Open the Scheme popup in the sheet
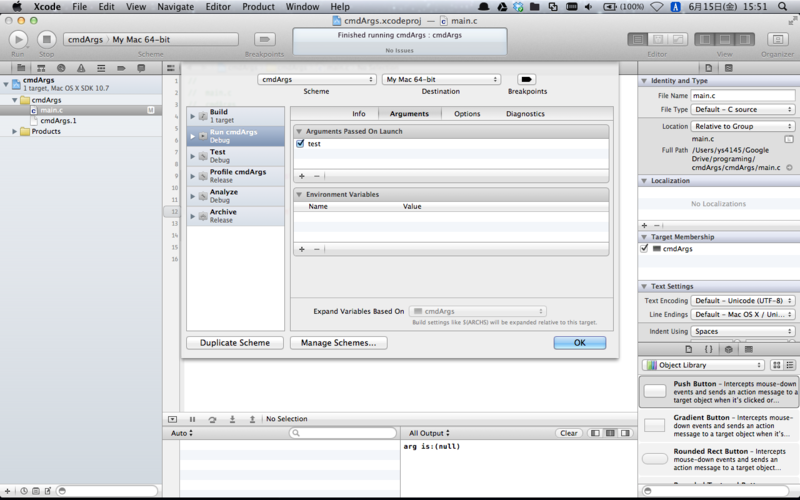The height and width of the screenshot is (500, 800). pos(316,79)
